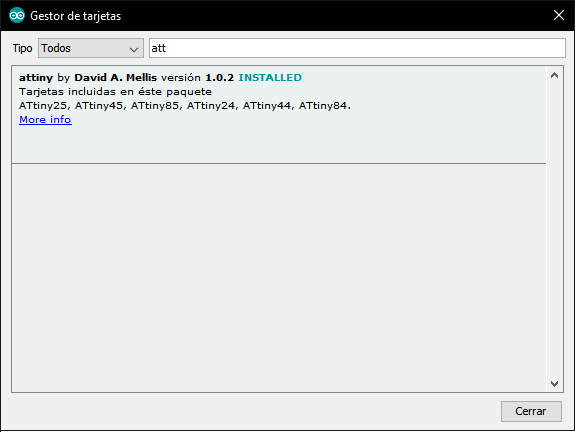Click the Arduino logo in title bar
Screen dimensions: 575x432
pyautogui.click(x=17, y=15)
